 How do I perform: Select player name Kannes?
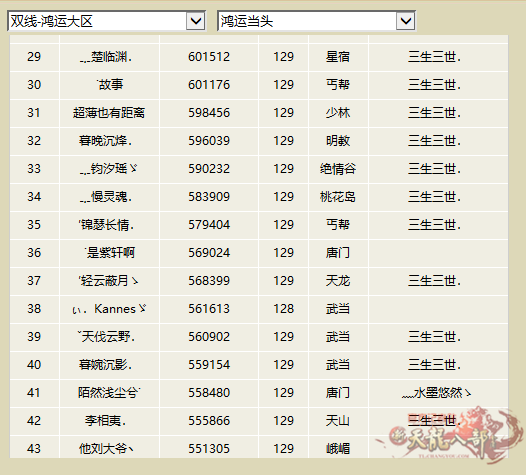(109, 309)
